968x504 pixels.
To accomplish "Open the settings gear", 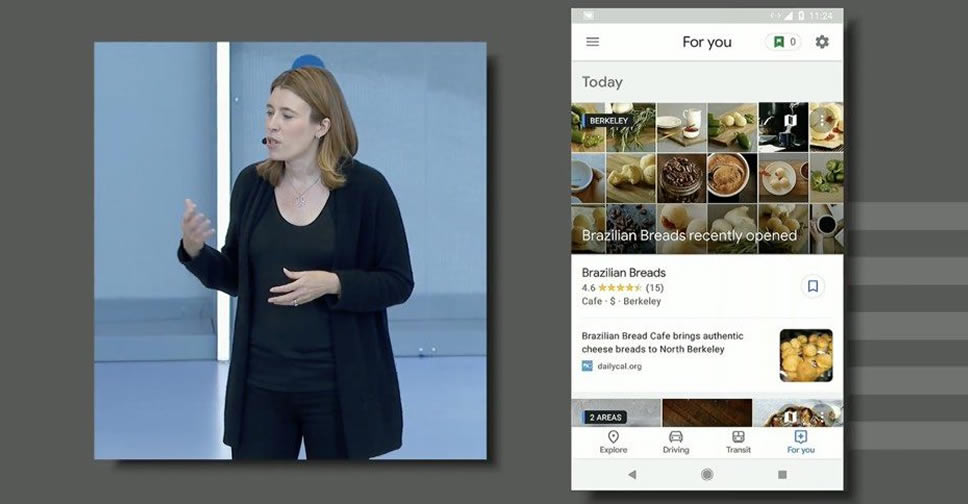I will pyautogui.click(x=822, y=42).
